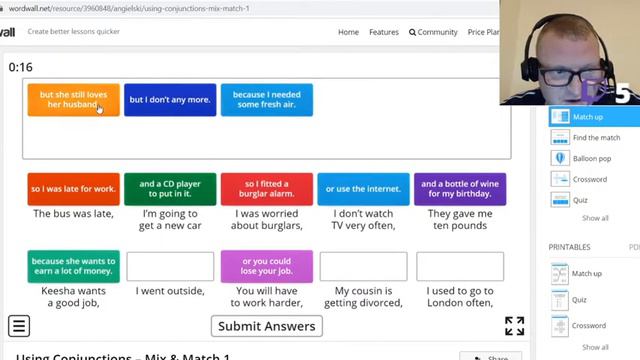Select the 'so I was late for work' tile
Viewport: 640px width, 360px height.
click(x=73, y=189)
